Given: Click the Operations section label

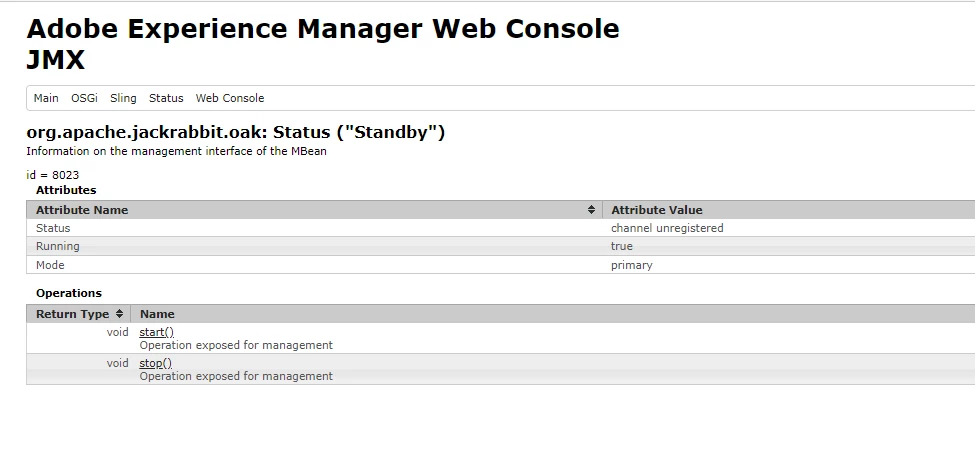Looking at the screenshot, I should tap(68, 293).
